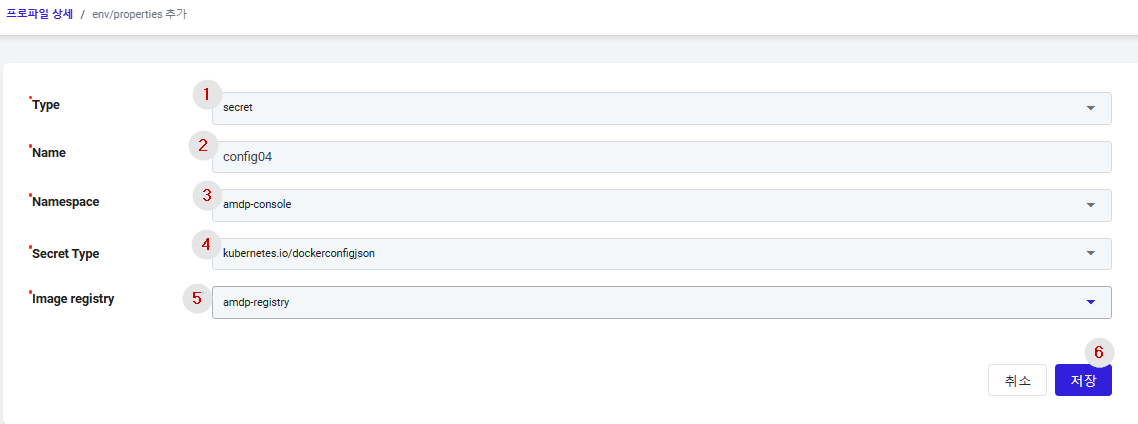Click the step 2 number badge
The height and width of the screenshot is (424, 1138).
(203, 144)
